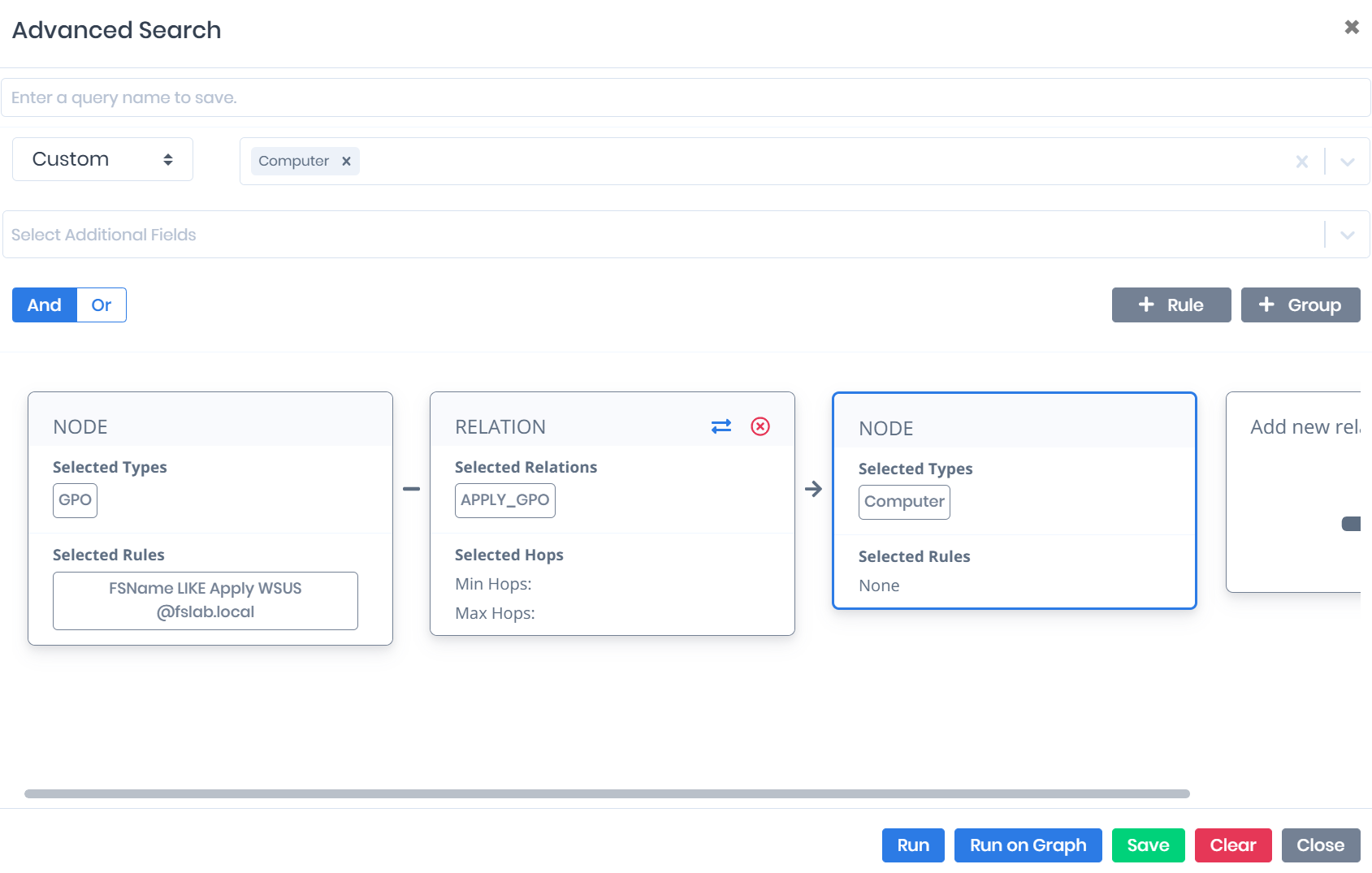The width and height of the screenshot is (1372, 873).
Task: Open the Custom query type selector
Action: click(102, 159)
